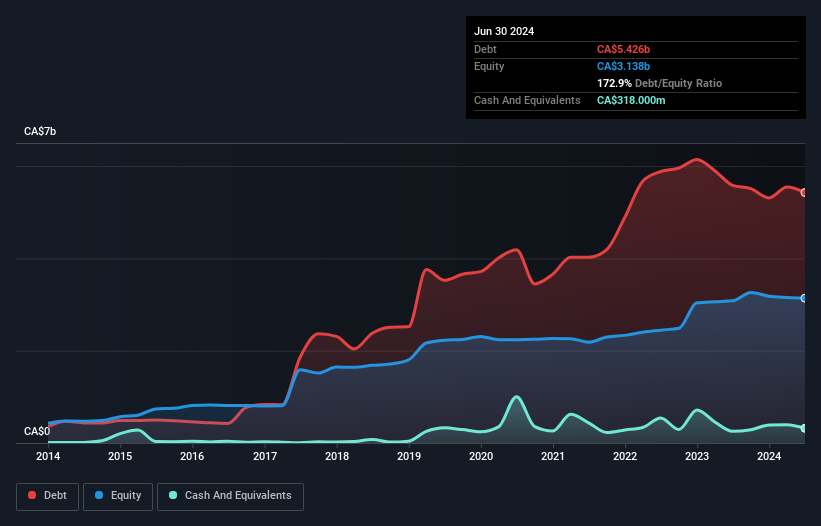
Task: Click the teal cash endpoint marker on chart
Action: (804, 428)
